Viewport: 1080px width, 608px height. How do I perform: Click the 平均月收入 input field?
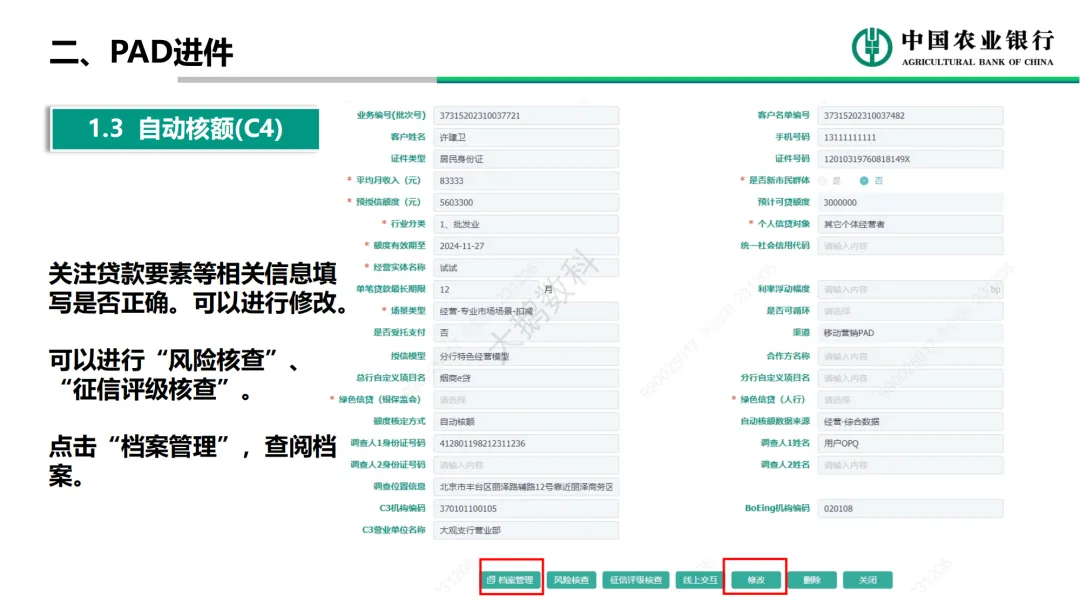pos(526,181)
